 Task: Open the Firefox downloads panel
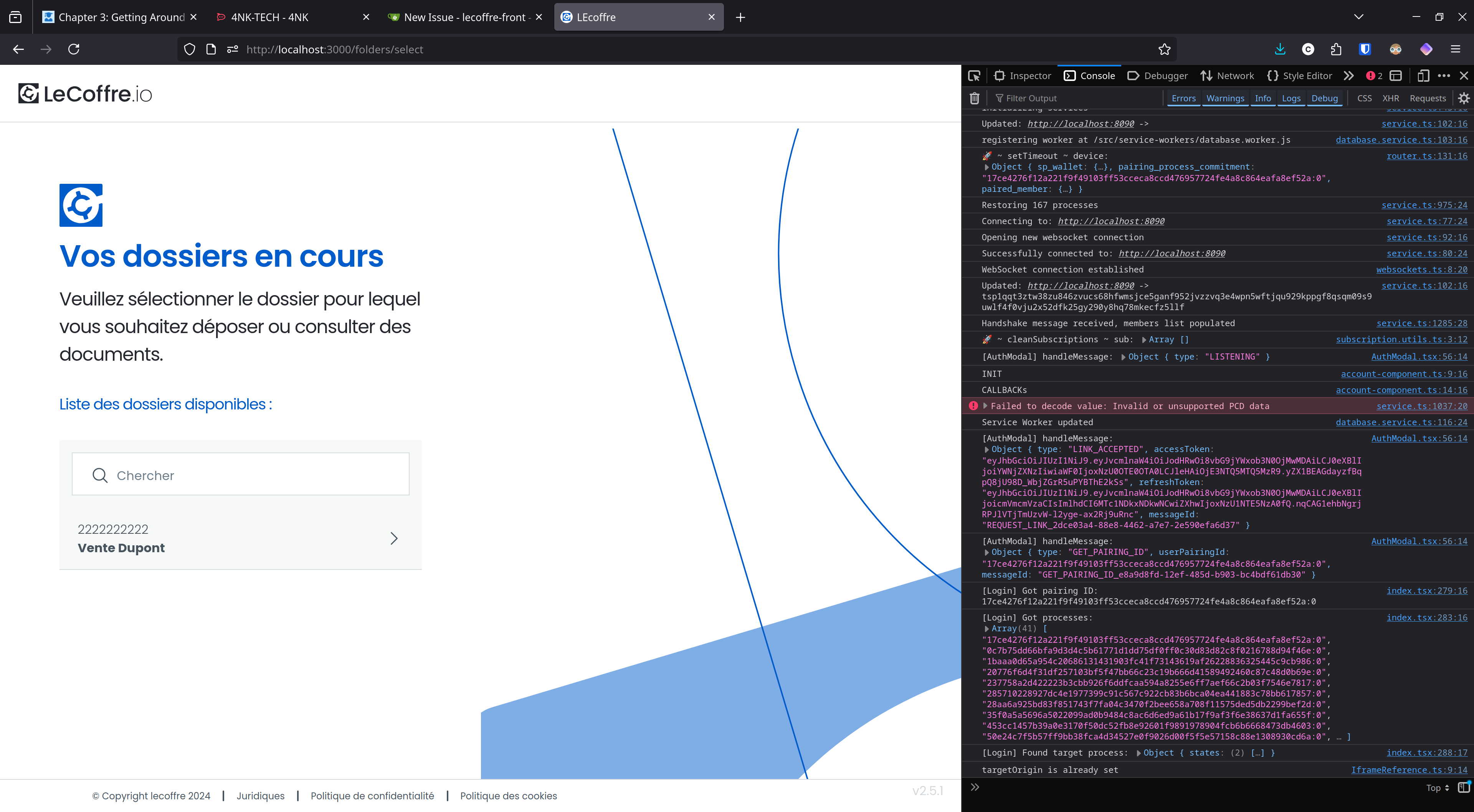pyautogui.click(x=1280, y=49)
